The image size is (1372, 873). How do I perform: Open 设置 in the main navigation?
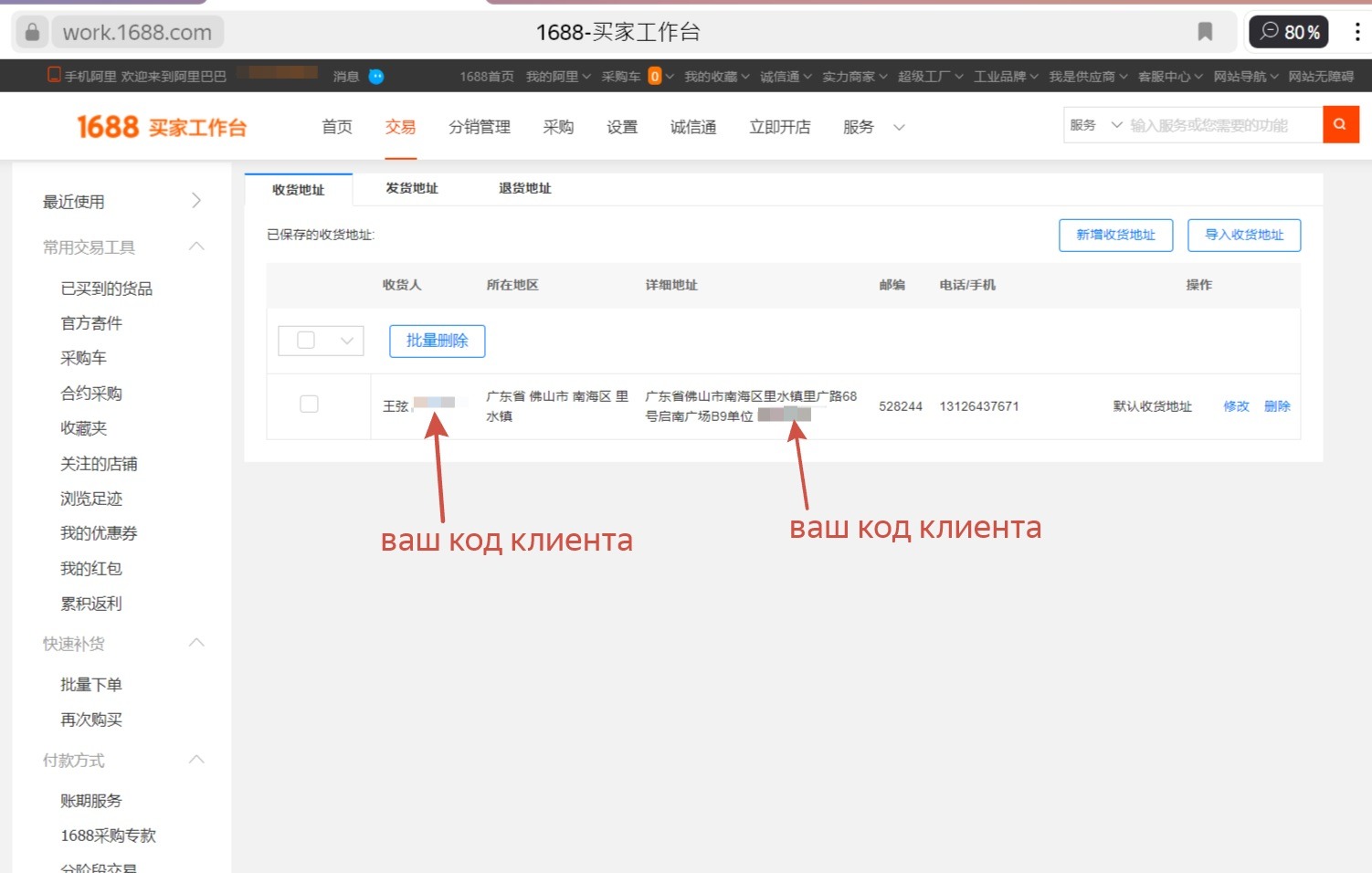622,127
